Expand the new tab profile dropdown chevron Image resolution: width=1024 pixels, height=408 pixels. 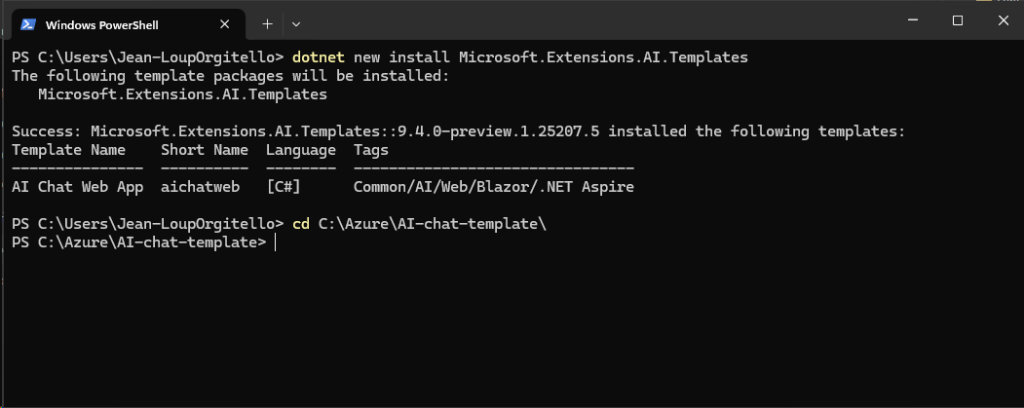[x=296, y=24]
